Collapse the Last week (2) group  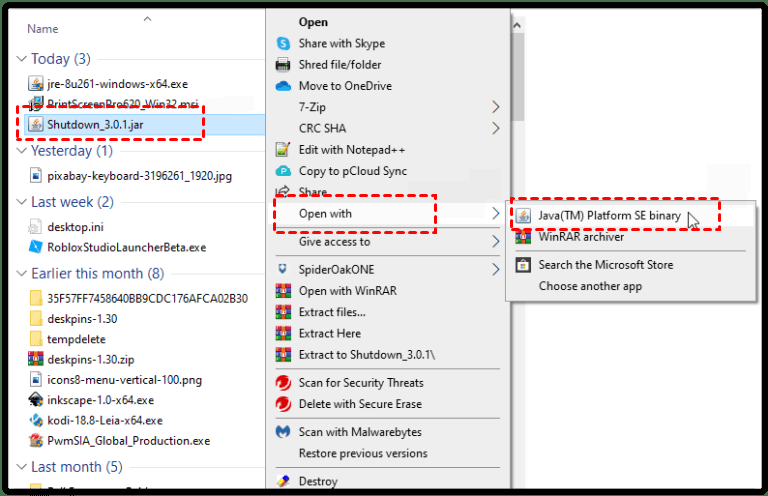(21, 202)
